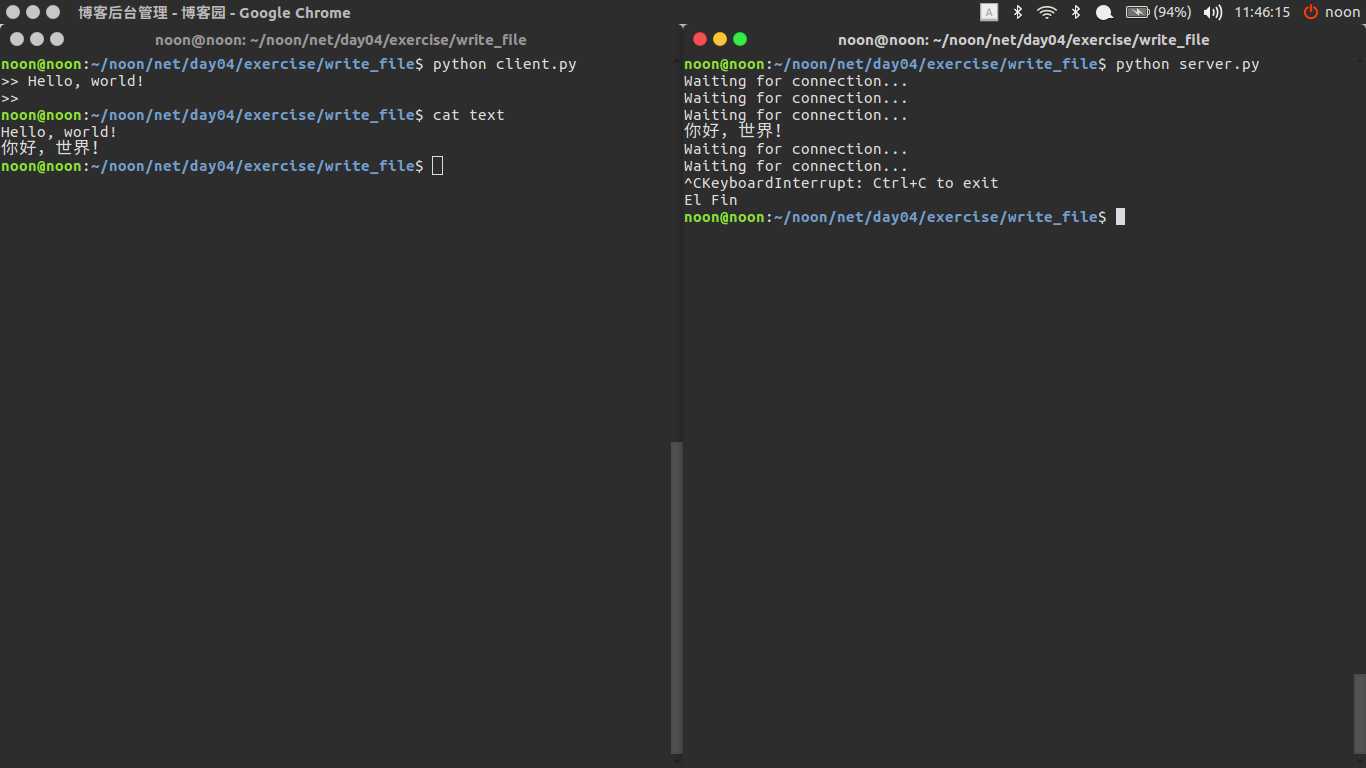Viewport: 1366px width, 768px height.
Task: Click the 'cat text' command
Action: pyautogui.click(x=469, y=115)
